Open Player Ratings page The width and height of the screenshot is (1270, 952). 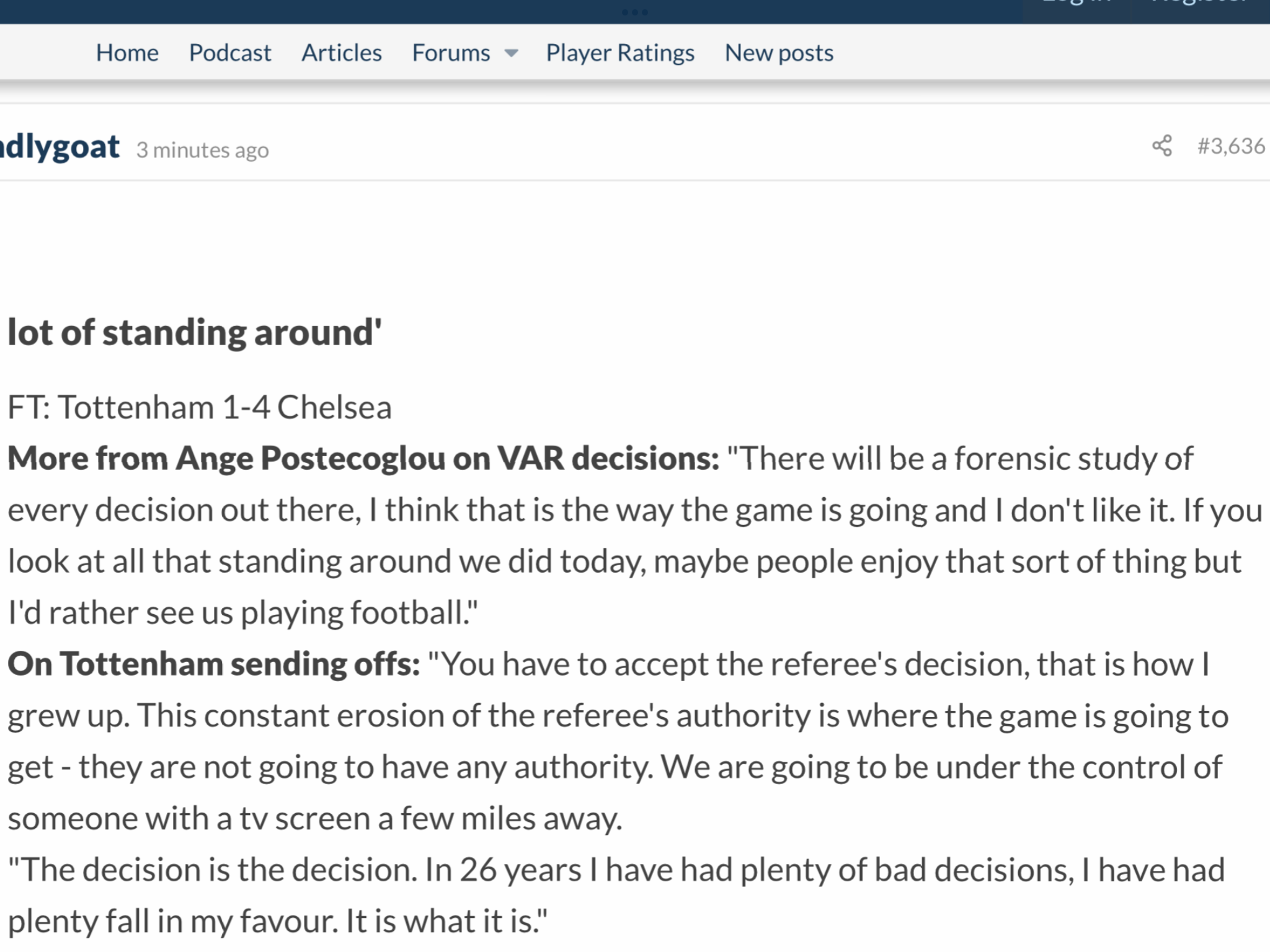tap(620, 53)
